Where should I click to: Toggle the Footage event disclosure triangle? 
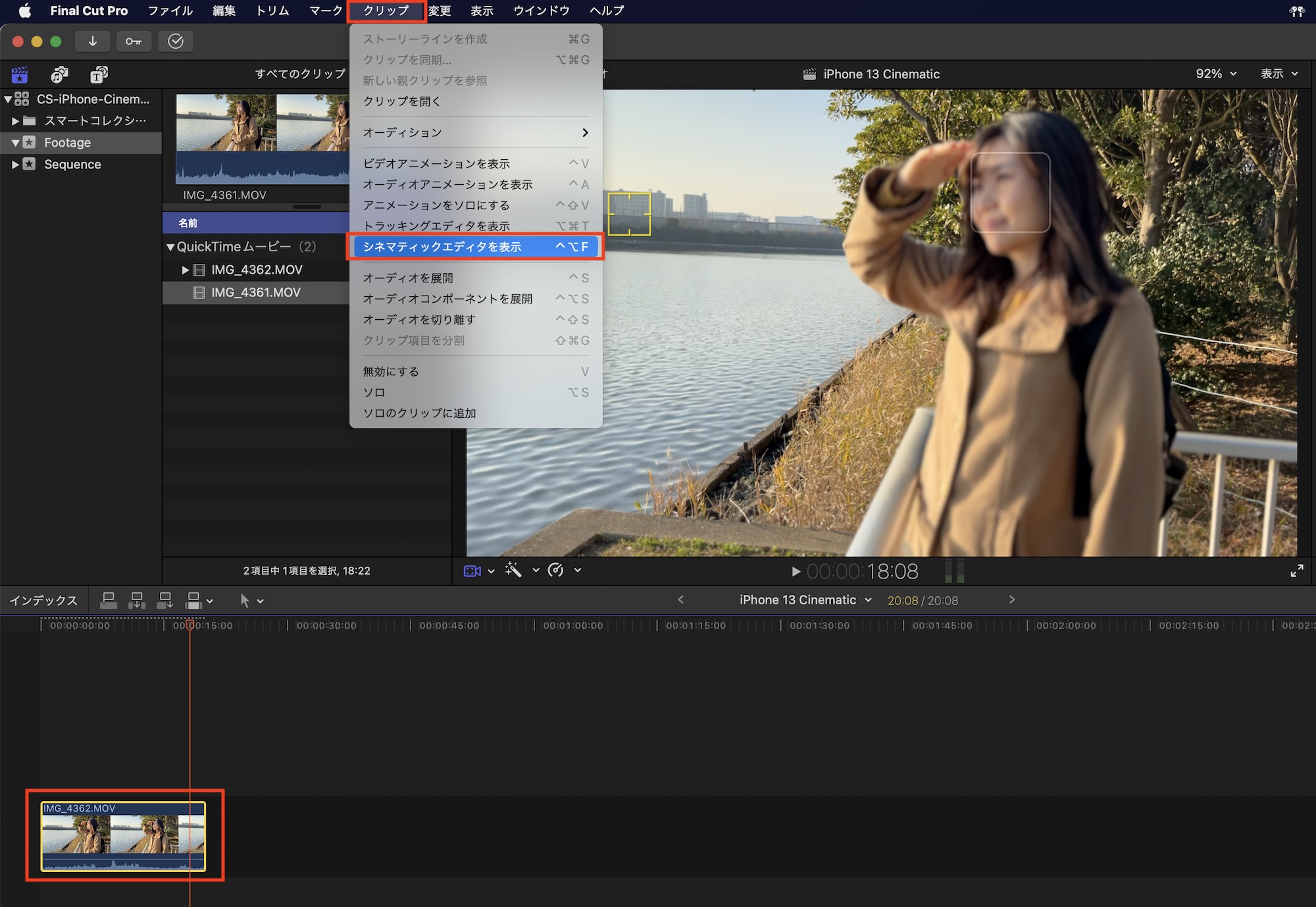(x=15, y=143)
